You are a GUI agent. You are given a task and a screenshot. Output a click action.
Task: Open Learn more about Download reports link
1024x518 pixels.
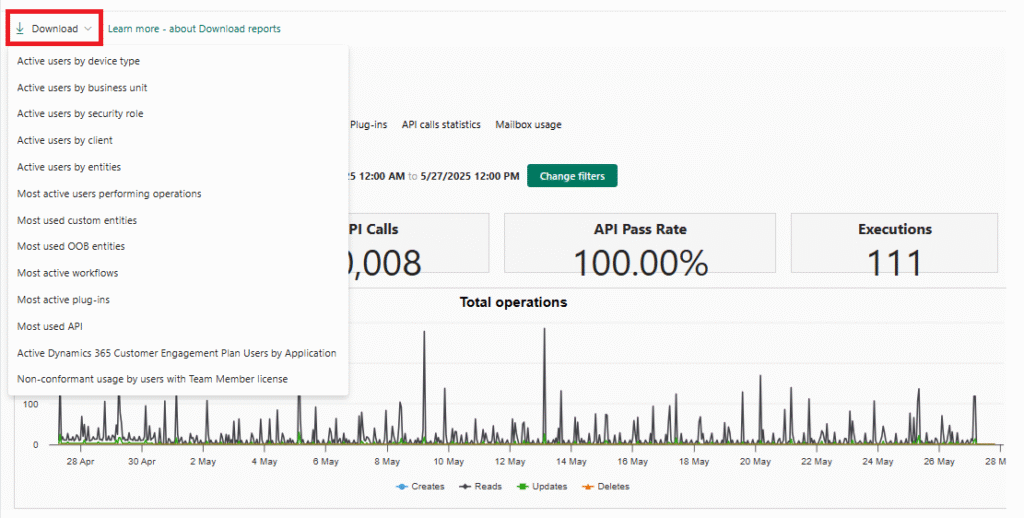(x=194, y=29)
